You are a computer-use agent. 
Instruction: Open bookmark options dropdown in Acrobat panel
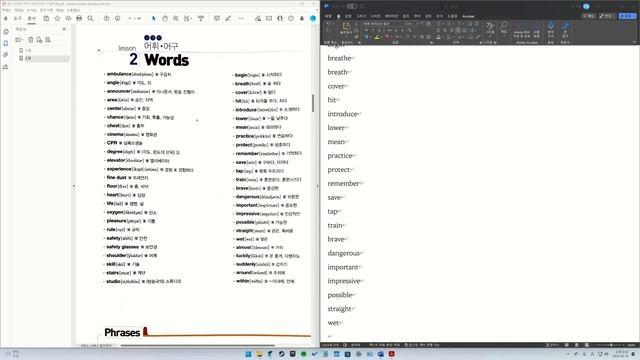click(x=19, y=40)
